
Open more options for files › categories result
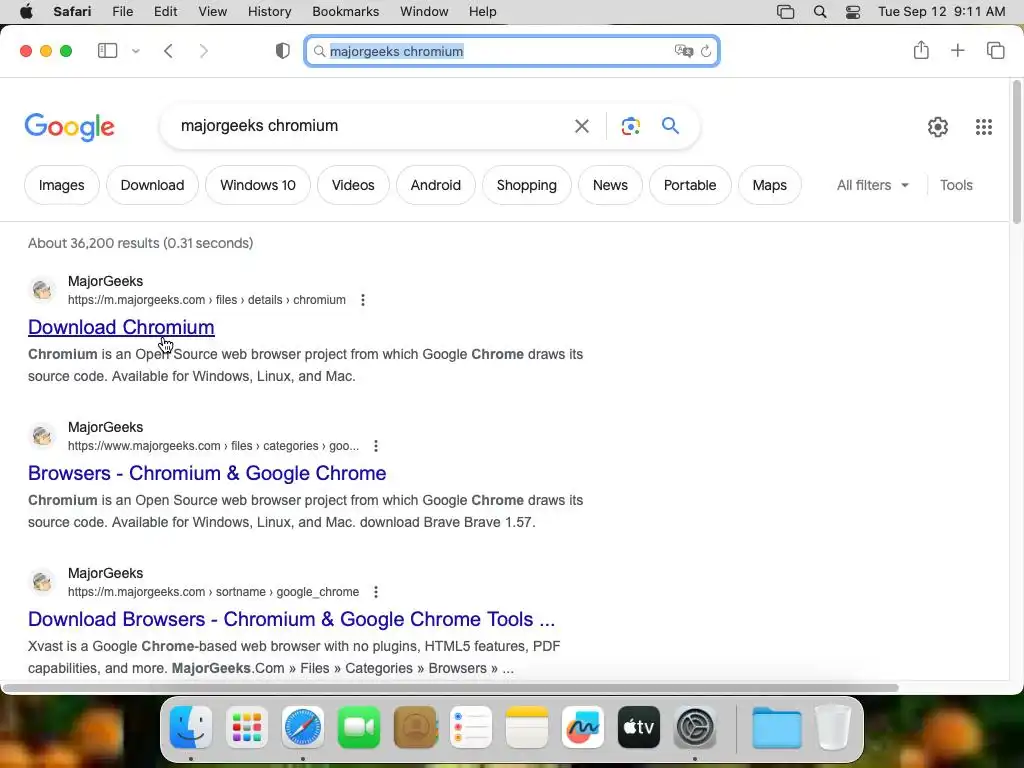click(x=376, y=446)
